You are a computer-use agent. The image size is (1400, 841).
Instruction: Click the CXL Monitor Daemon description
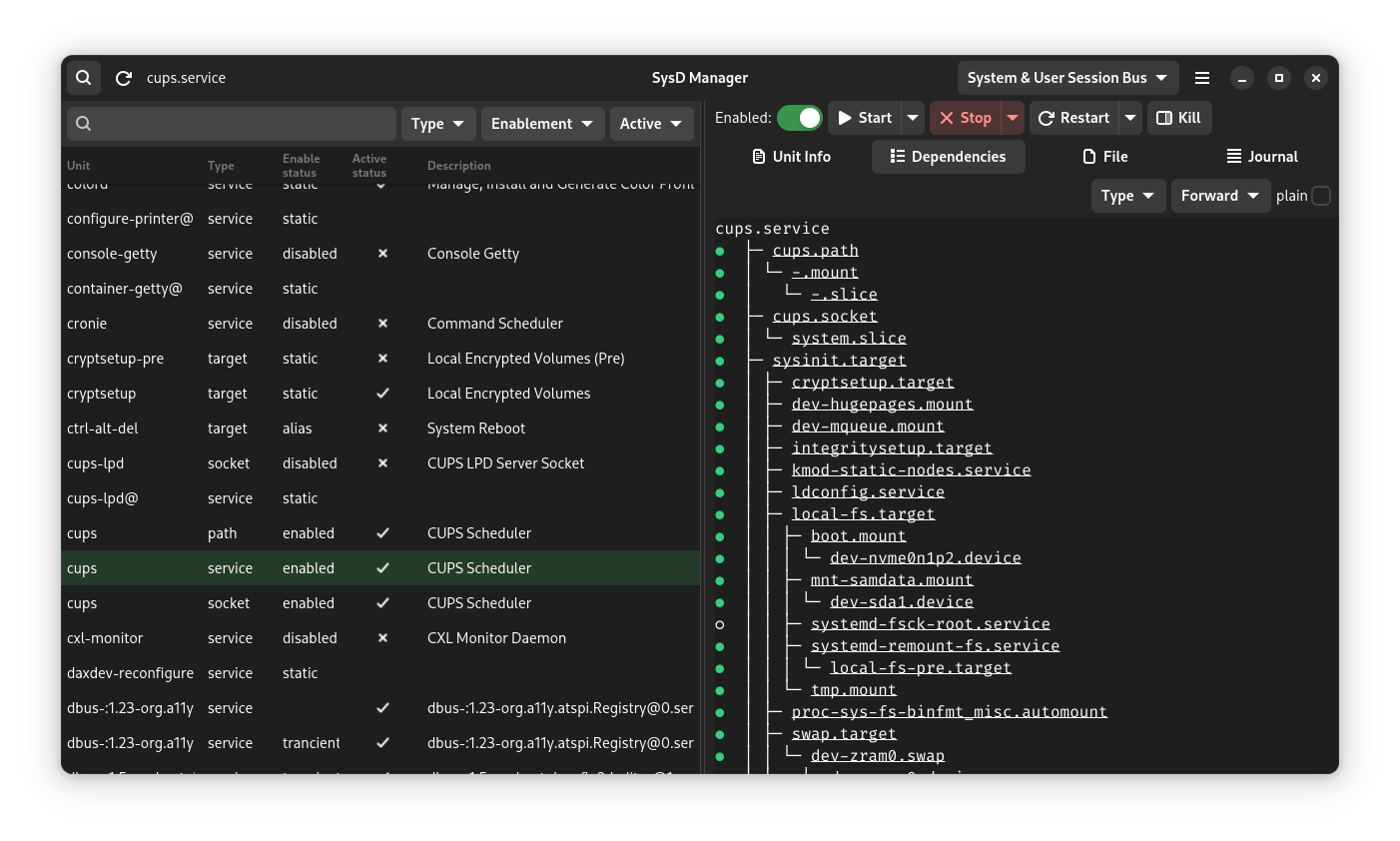click(497, 638)
